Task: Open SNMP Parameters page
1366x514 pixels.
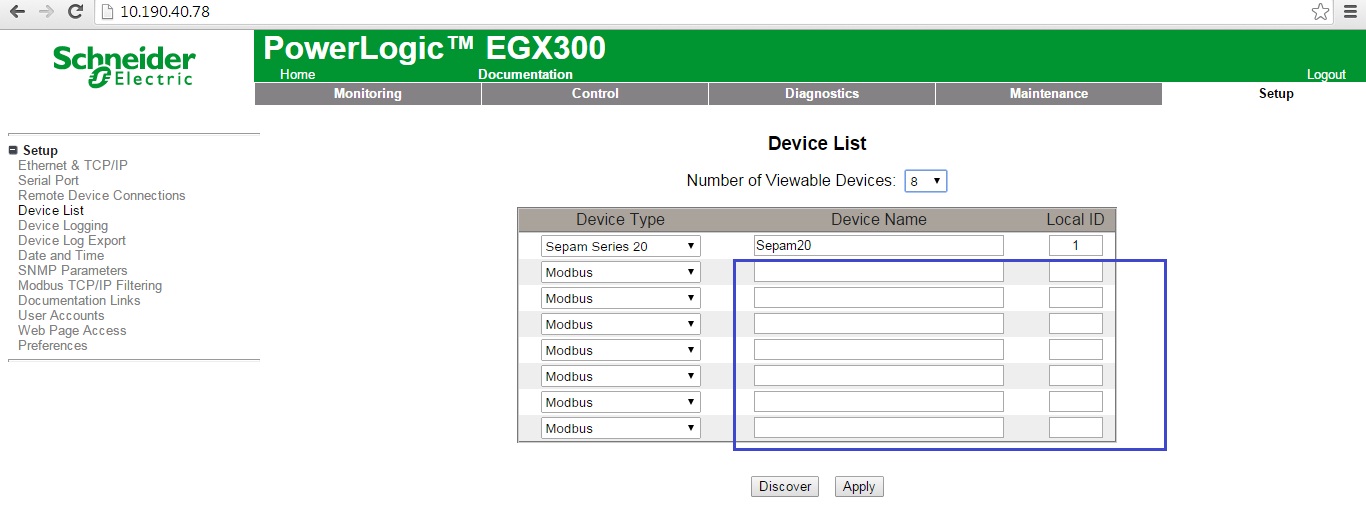Action: 73,270
